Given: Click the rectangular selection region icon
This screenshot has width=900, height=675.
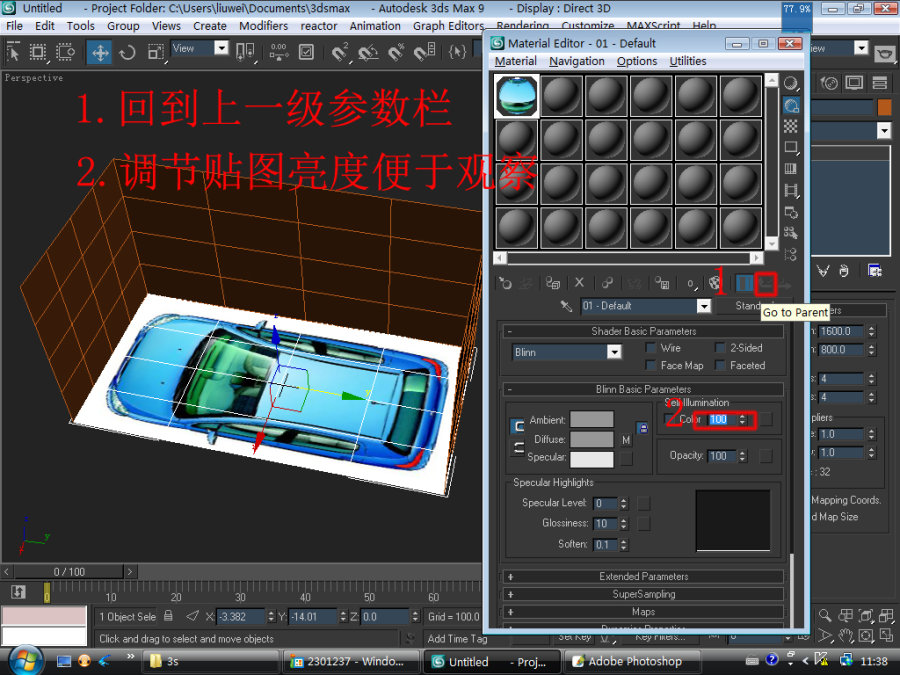Looking at the screenshot, I should pos(38,52).
